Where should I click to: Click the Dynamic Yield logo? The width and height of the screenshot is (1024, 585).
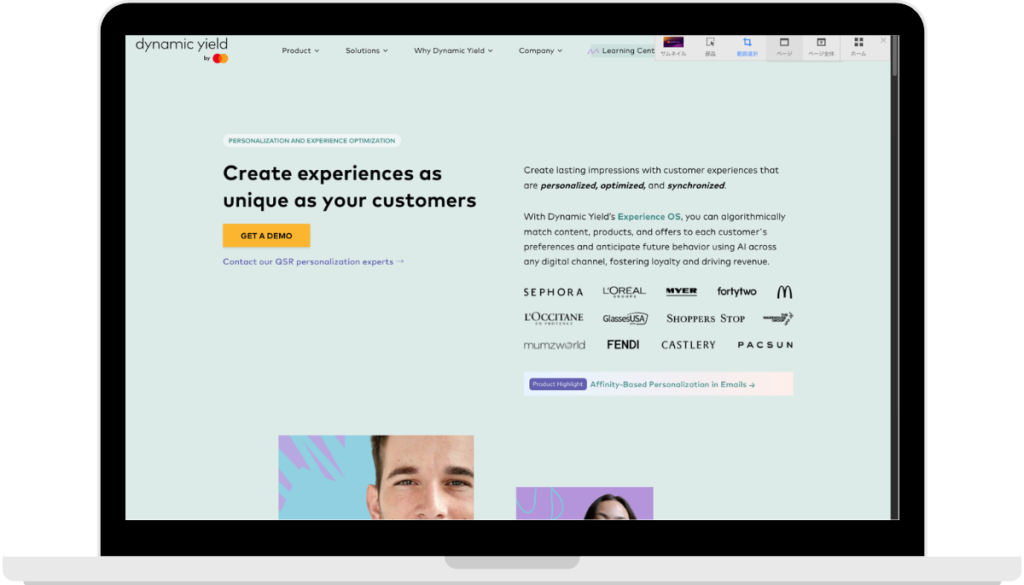(182, 50)
